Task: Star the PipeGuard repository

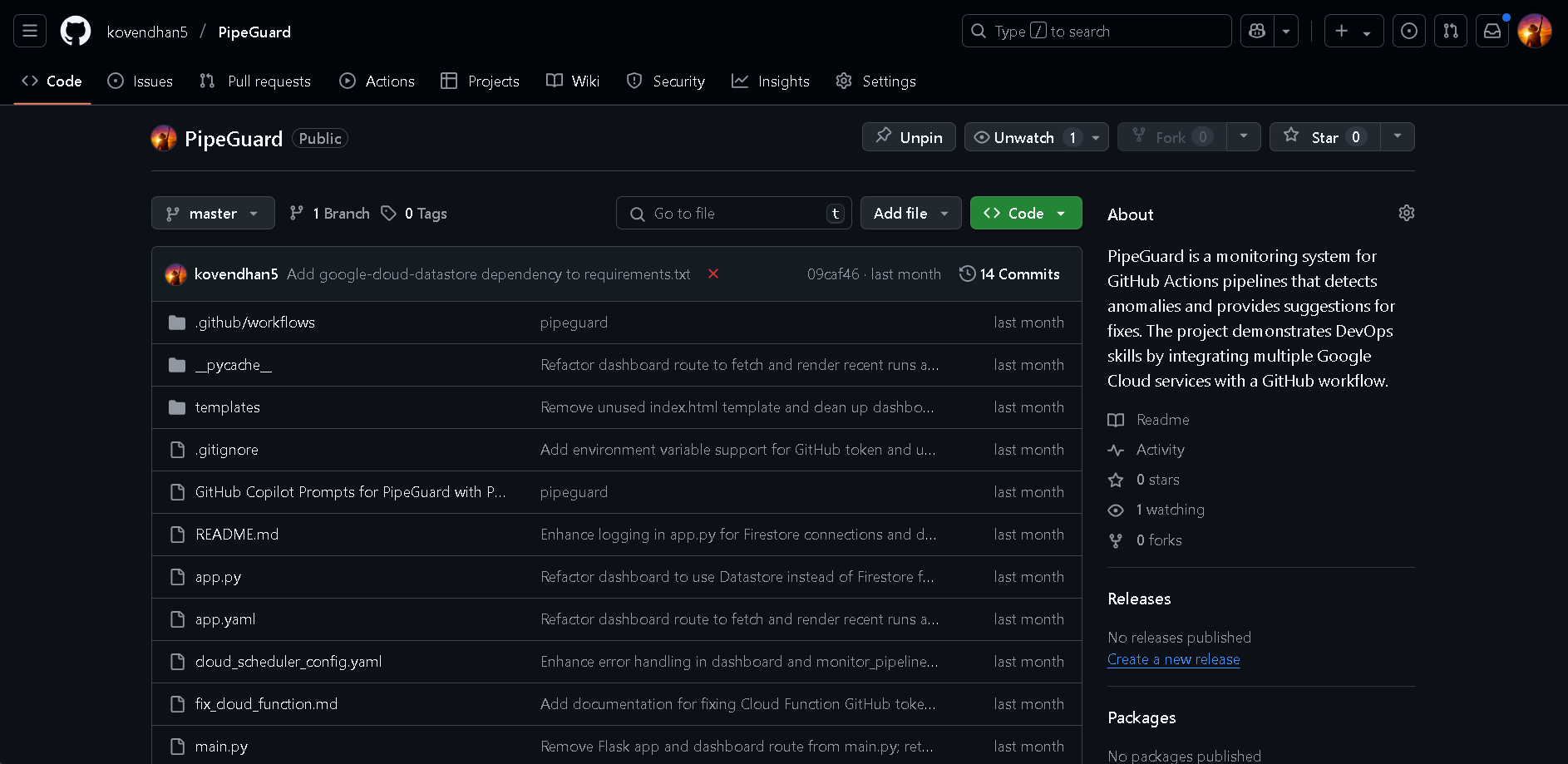Action: click(x=1325, y=137)
